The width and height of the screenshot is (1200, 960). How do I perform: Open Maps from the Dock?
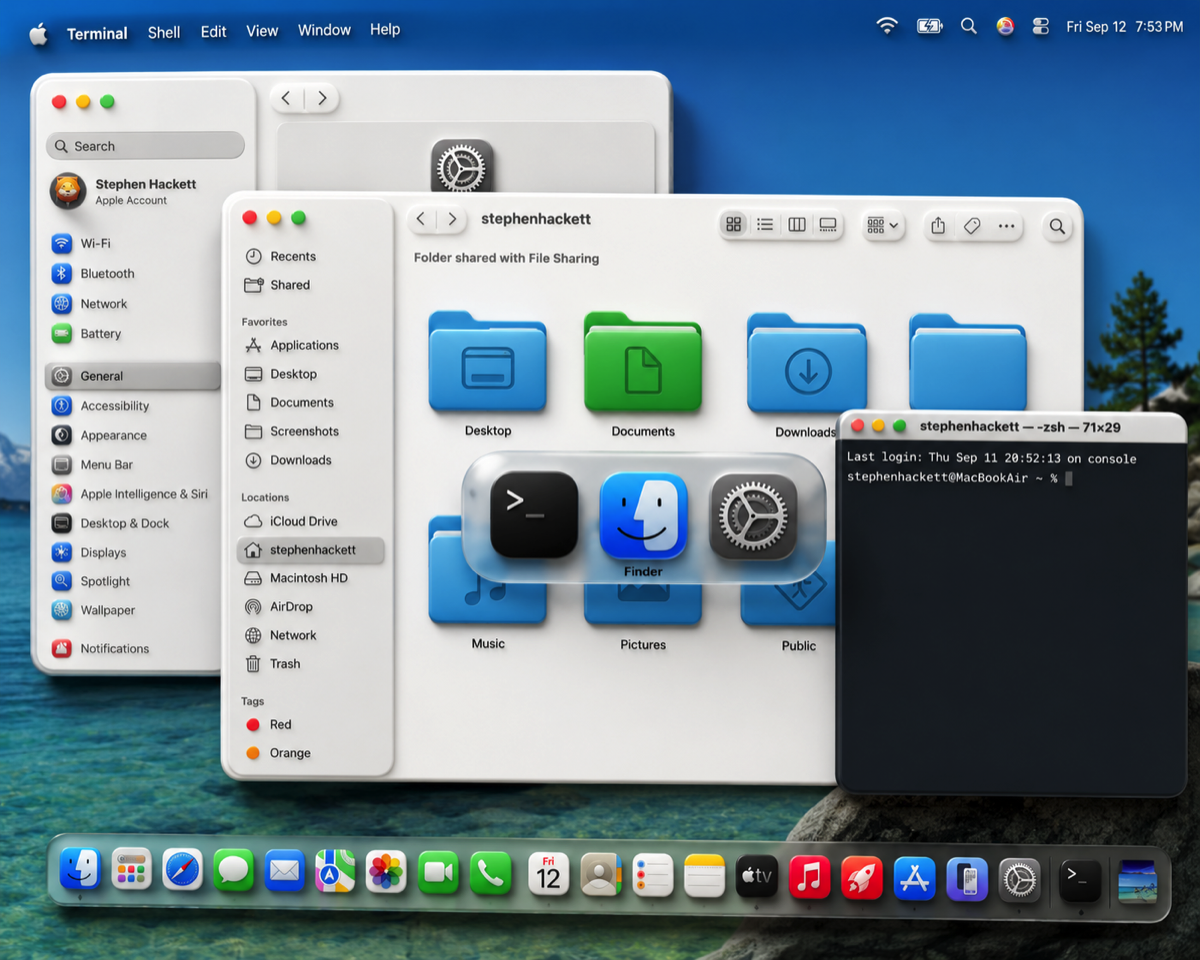(335, 871)
